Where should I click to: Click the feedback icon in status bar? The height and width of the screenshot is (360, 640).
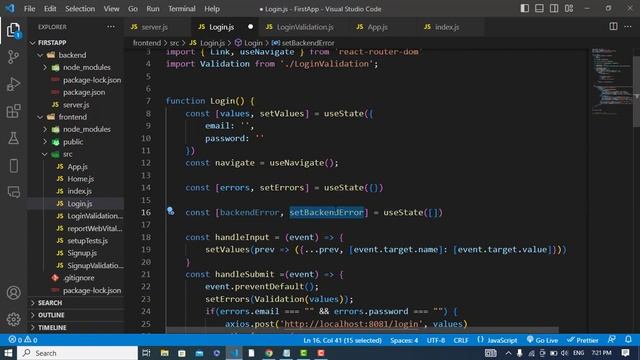click(611, 340)
